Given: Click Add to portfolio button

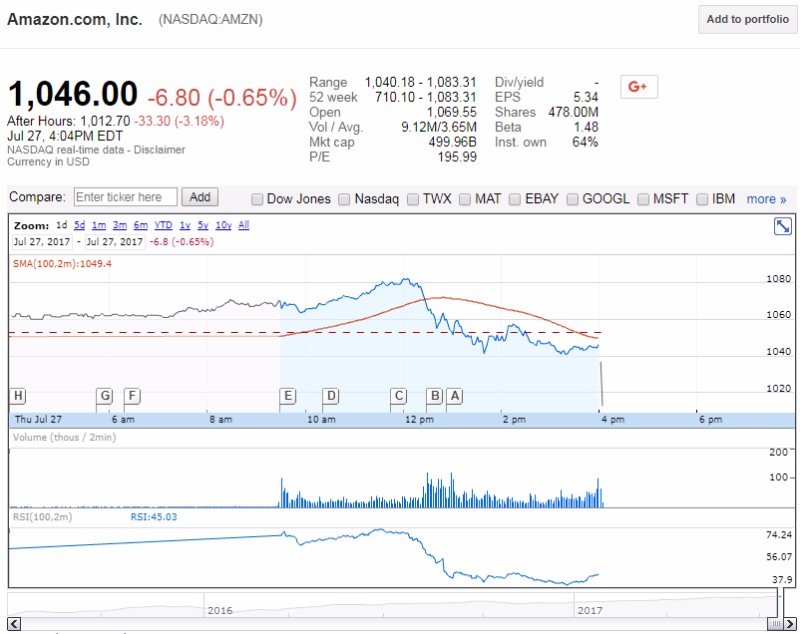Looking at the screenshot, I should click(x=747, y=19).
